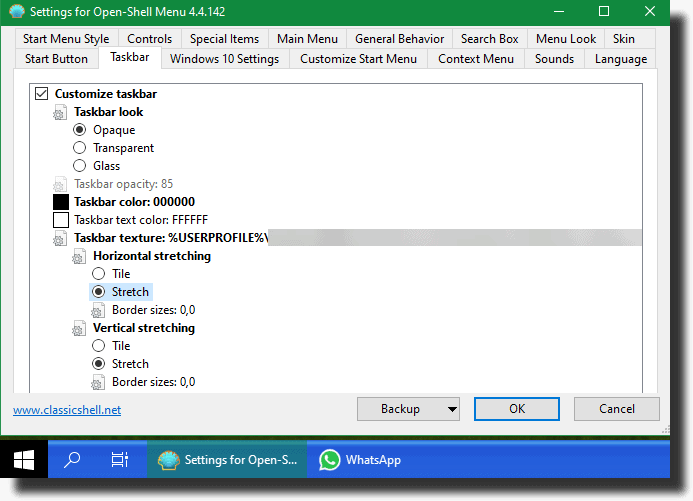693x501 pixels.
Task: Select the Taskbar tab
Action: [x=130, y=57]
